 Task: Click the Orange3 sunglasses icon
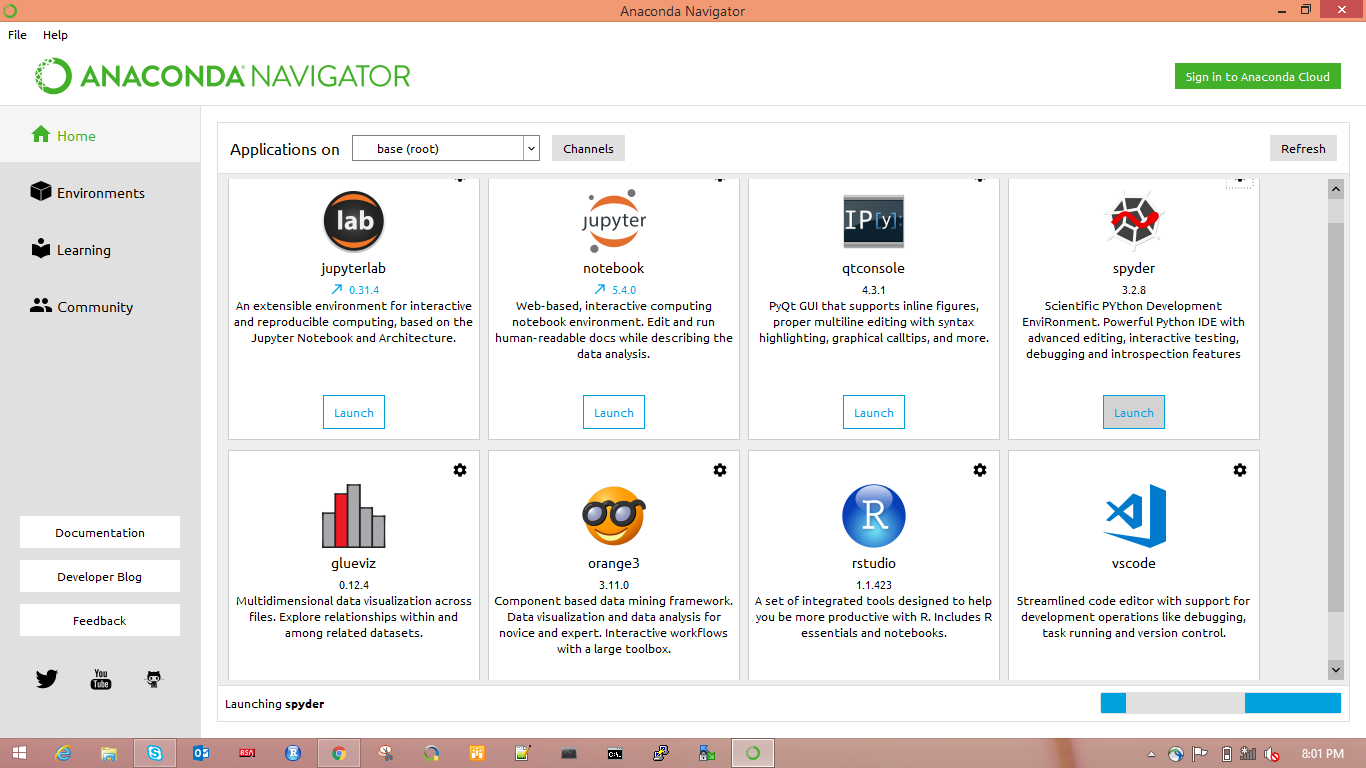coord(613,516)
